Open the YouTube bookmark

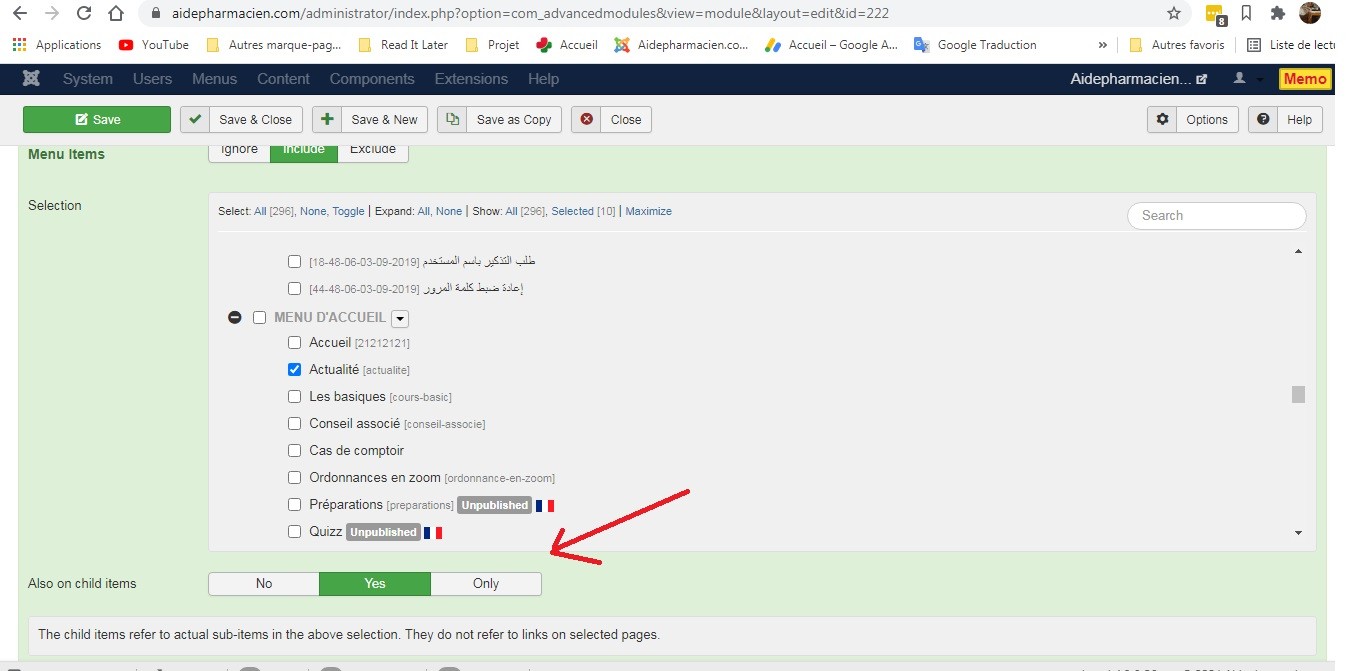click(x=154, y=45)
